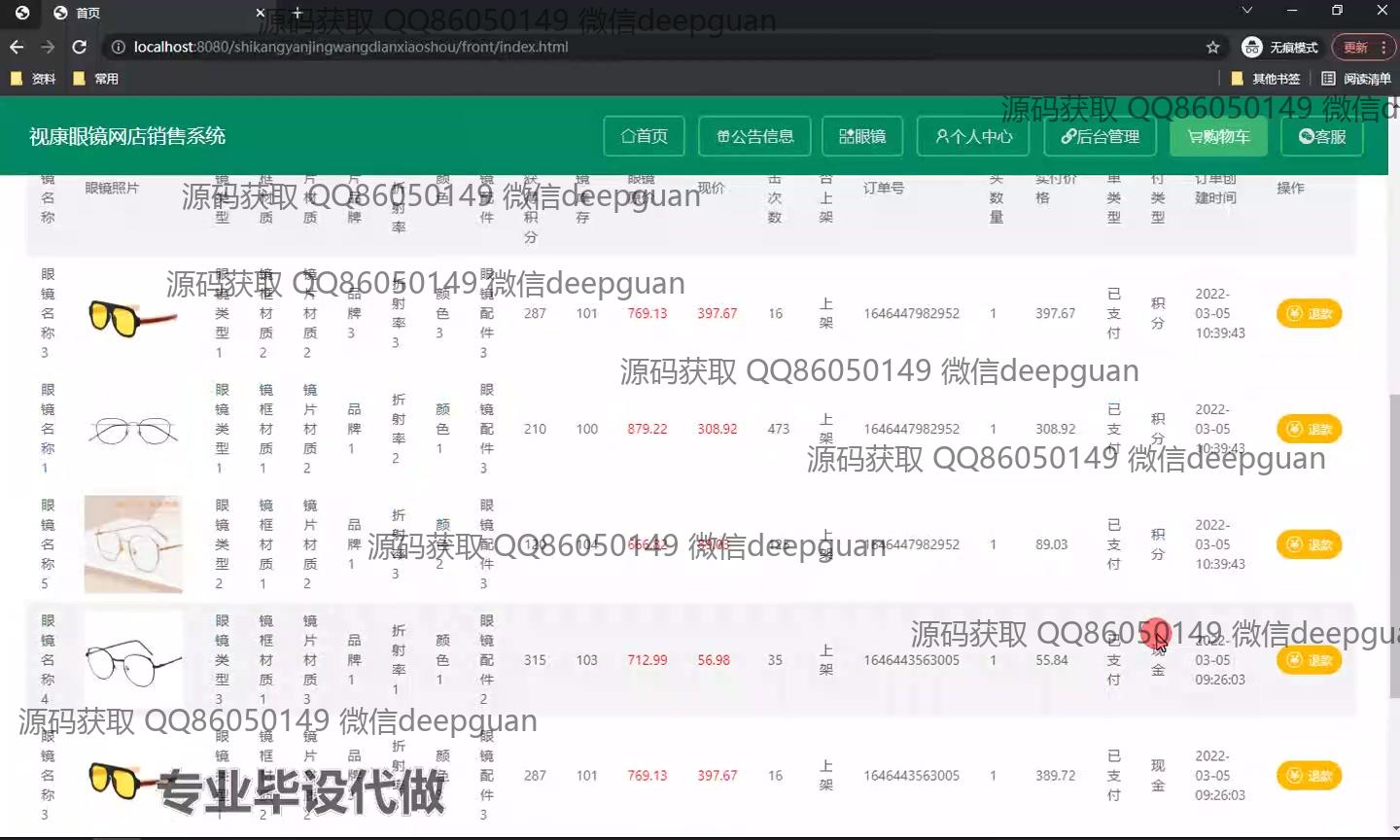Expand the tab search dropdown arrow

1247,11
